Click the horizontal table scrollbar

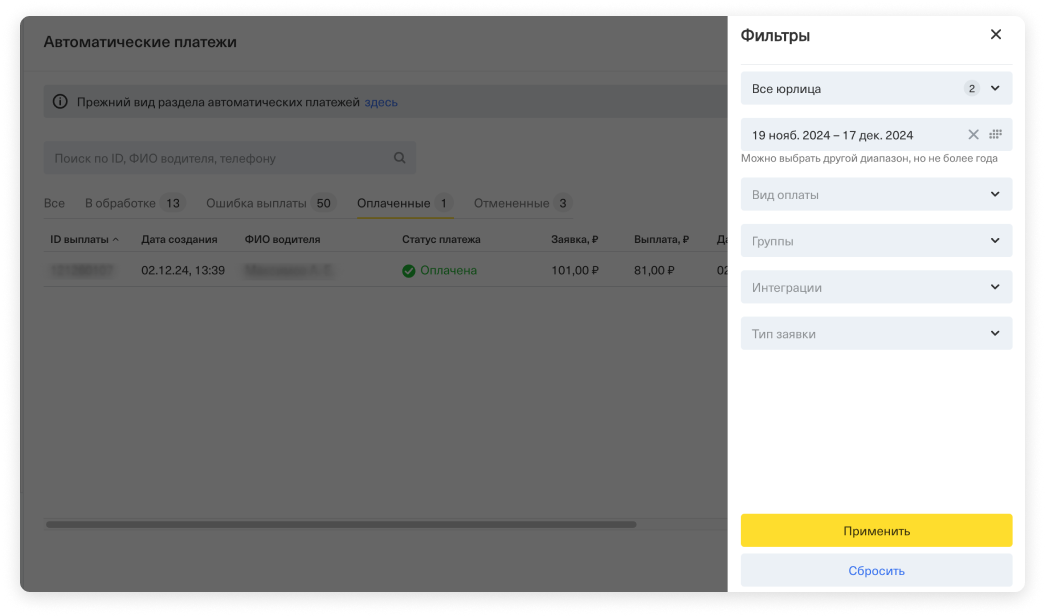tap(340, 524)
